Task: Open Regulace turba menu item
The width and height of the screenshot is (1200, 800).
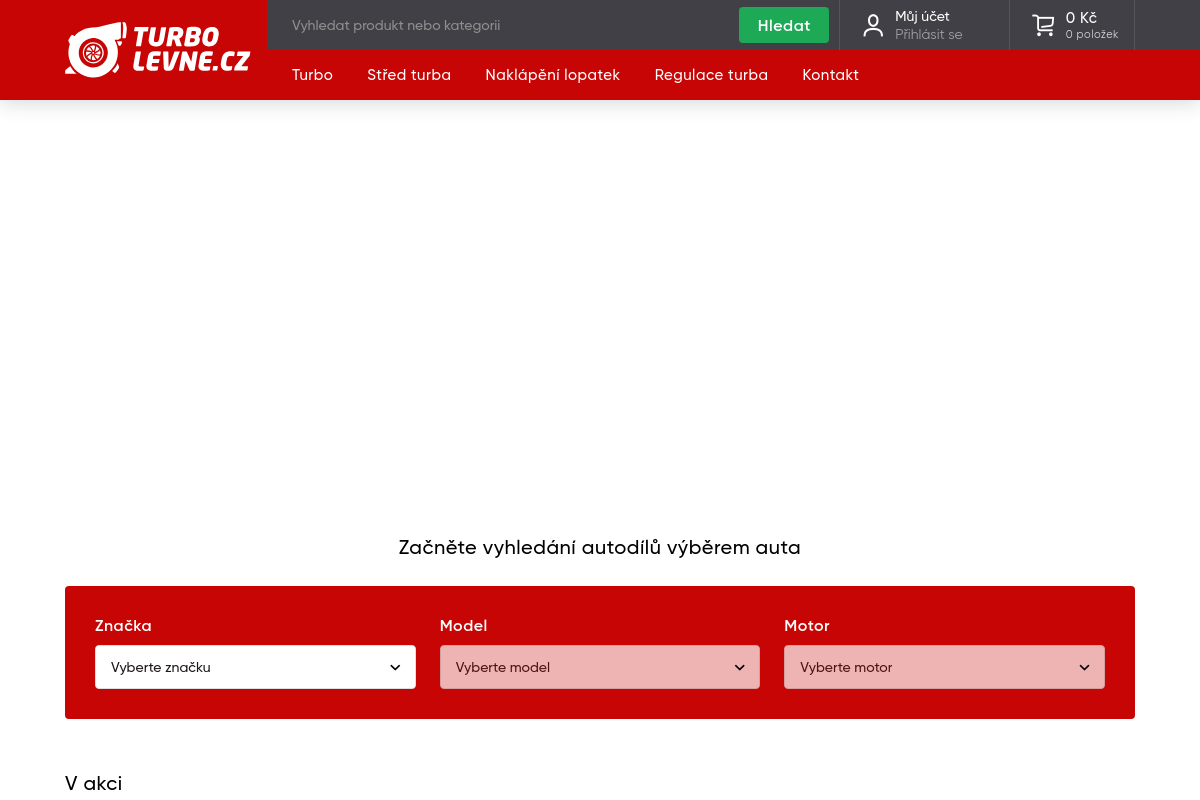Action: (711, 75)
